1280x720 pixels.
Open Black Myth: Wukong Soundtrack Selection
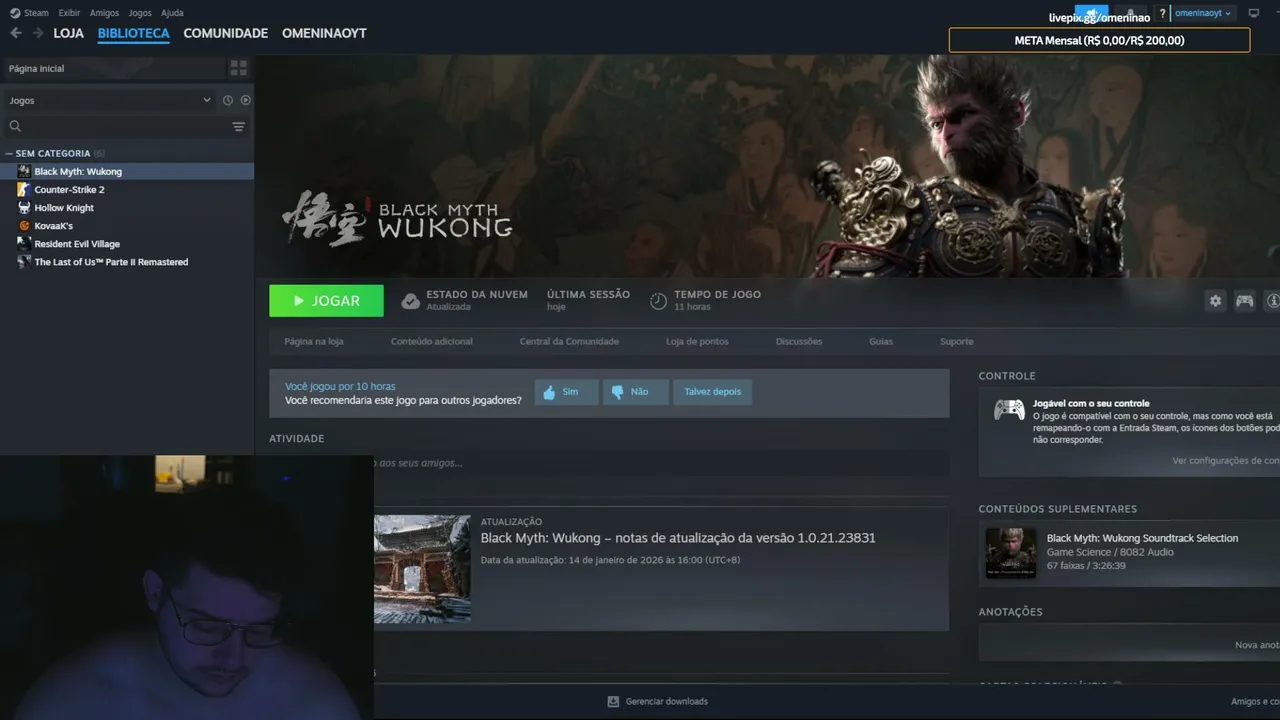[1142, 538]
